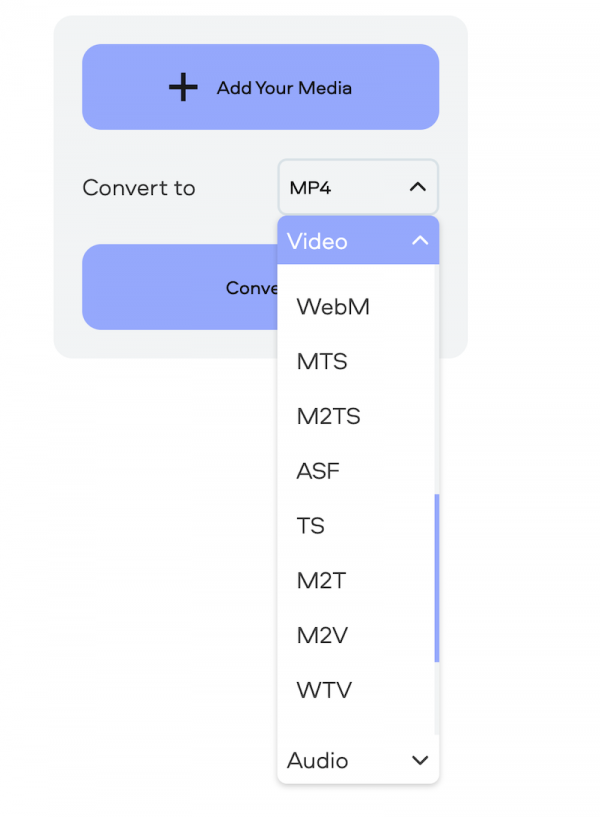
Task: Pick M2TS as output format
Action: pyautogui.click(x=328, y=416)
